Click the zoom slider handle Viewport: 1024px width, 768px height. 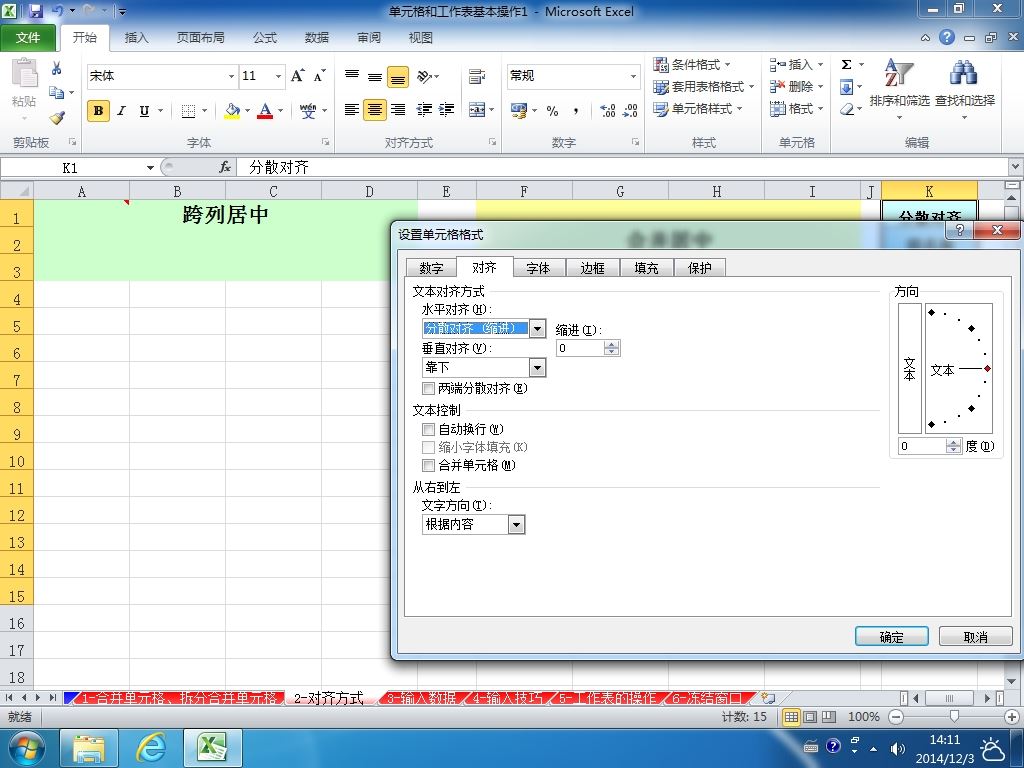tap(954, 716)
